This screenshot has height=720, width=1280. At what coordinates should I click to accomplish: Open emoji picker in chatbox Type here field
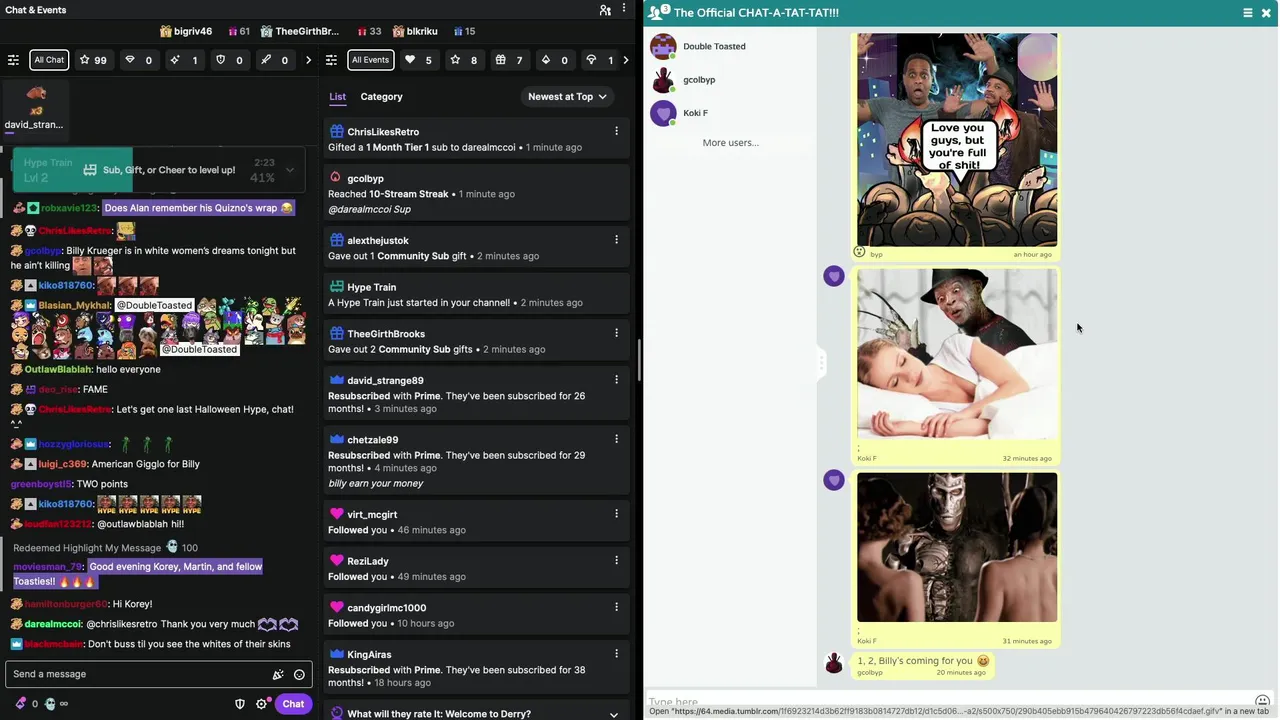1262,702
